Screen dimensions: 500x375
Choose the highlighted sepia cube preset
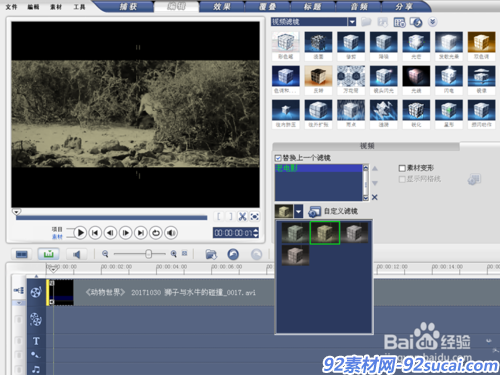click(x=325, y=233)
